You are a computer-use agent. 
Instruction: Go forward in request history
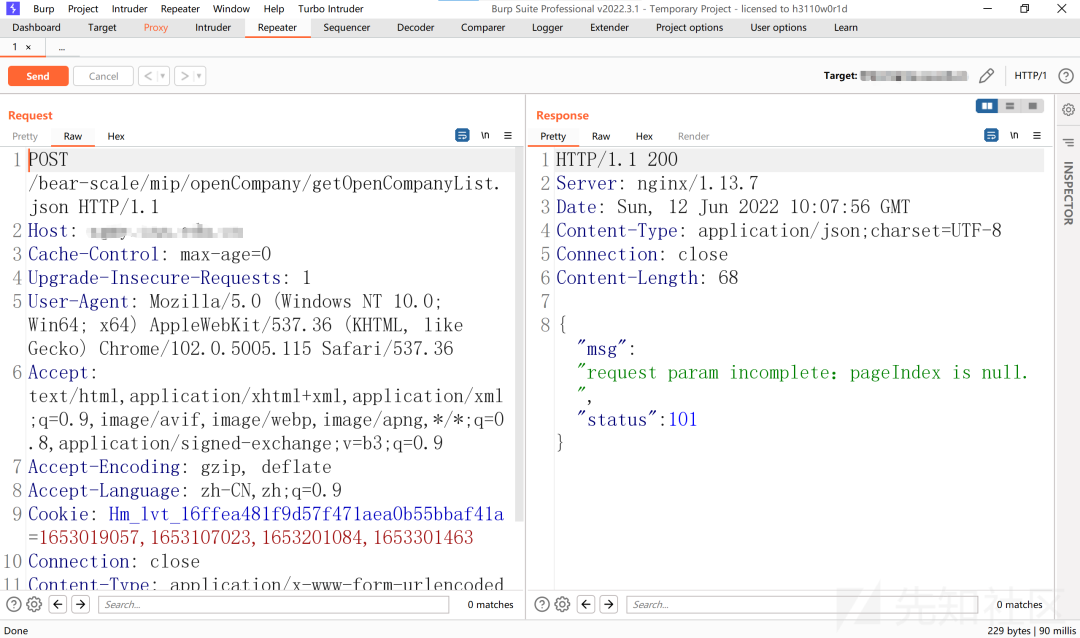184,76
